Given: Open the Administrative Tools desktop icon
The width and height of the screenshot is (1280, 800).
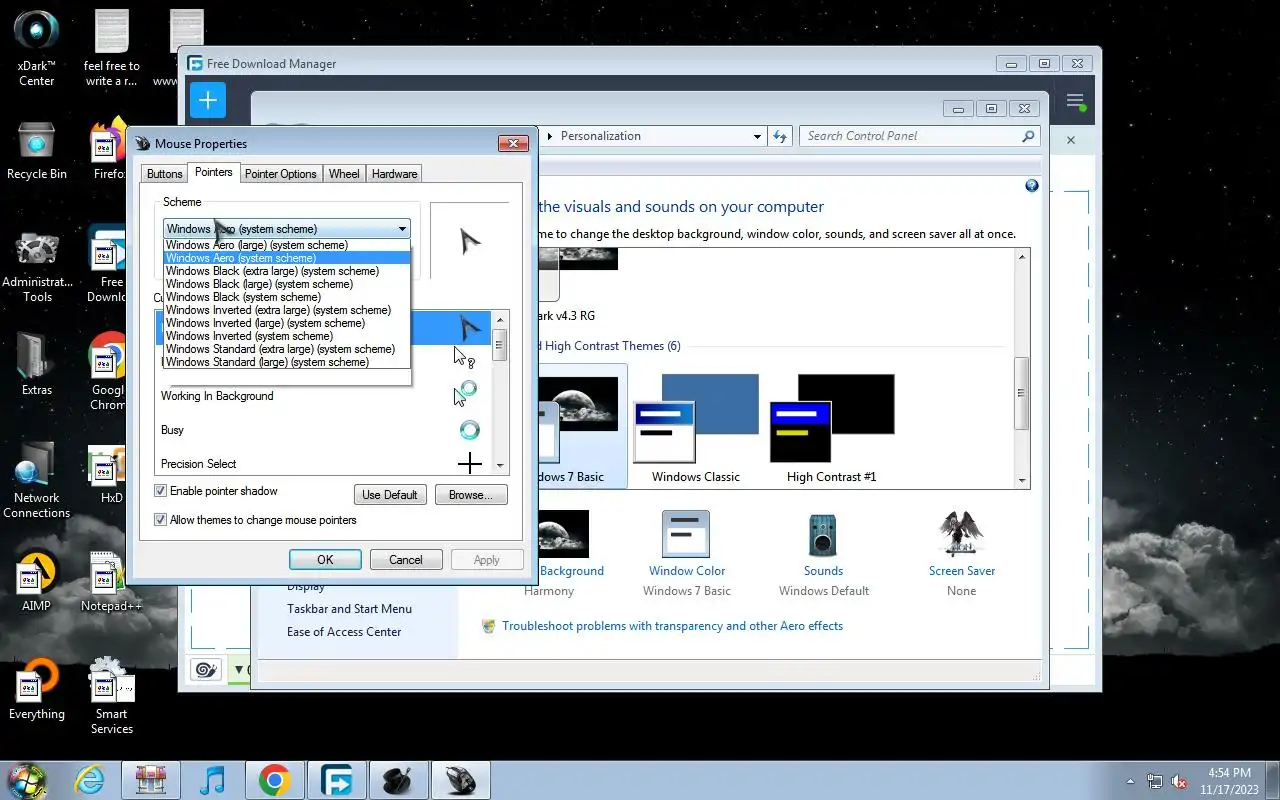Looking at the screenshot, I should [36, 267].
